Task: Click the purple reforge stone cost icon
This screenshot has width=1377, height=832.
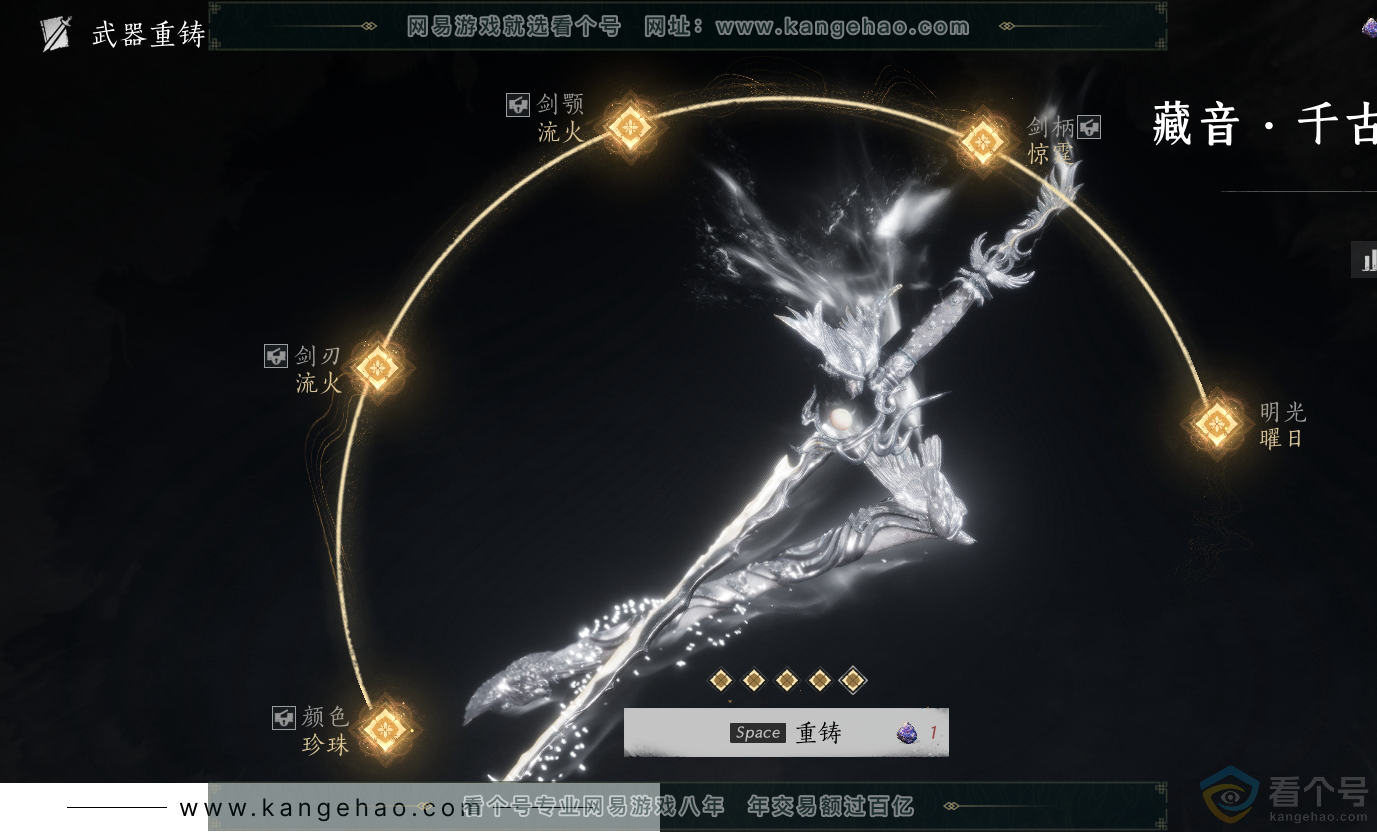Action: pos(907,733)
